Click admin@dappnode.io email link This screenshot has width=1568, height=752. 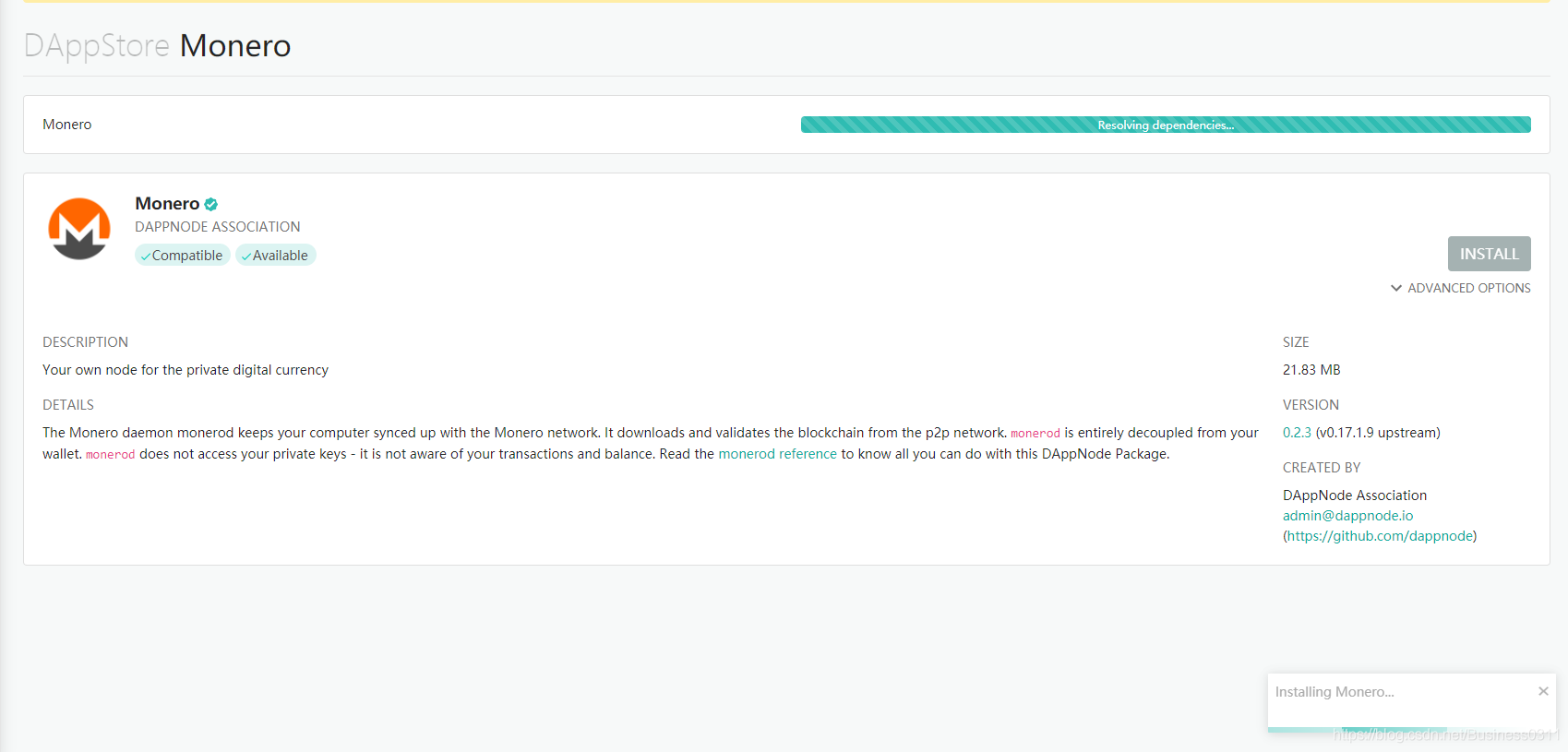1347,516
